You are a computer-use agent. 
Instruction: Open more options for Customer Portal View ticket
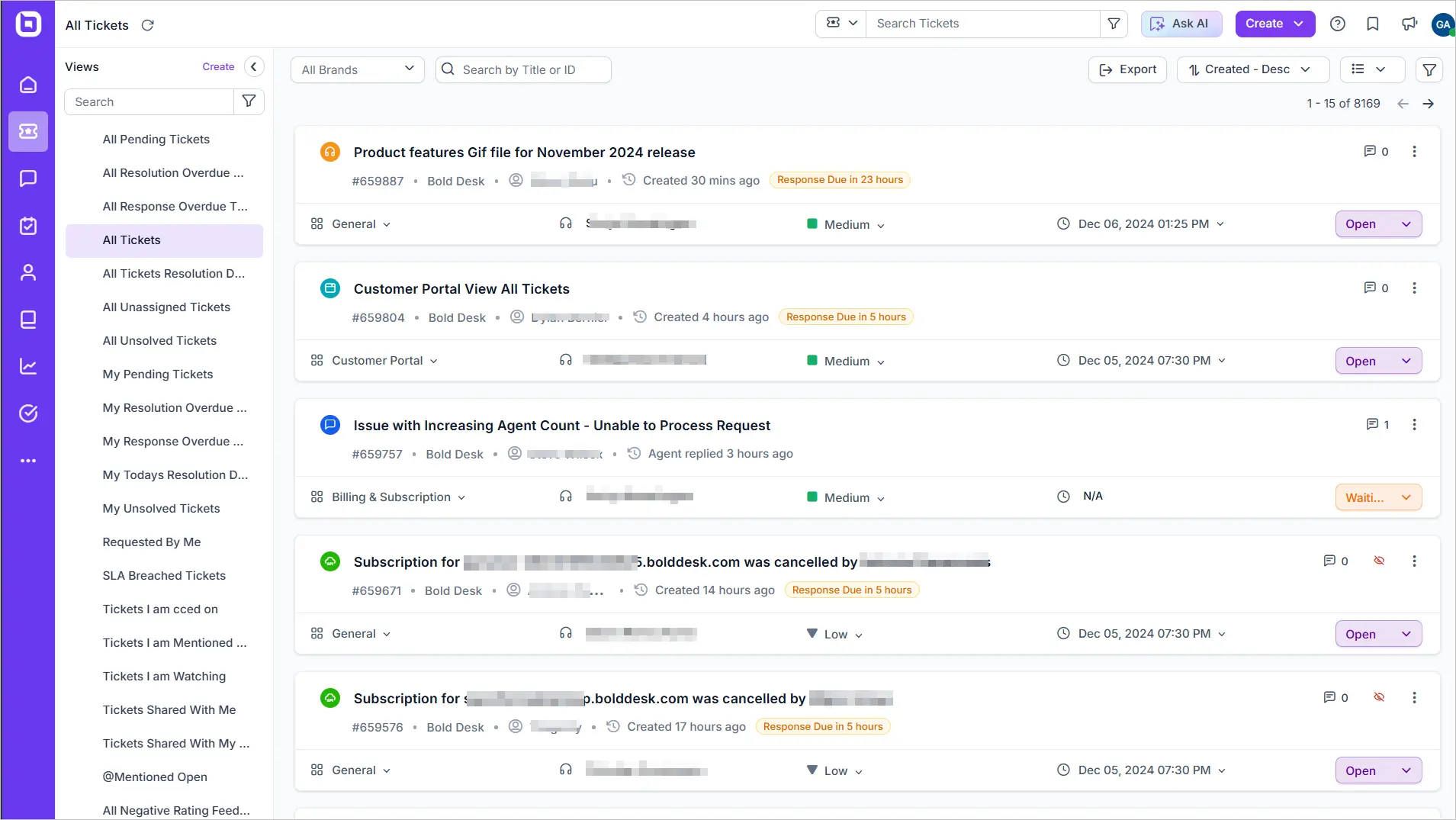1414,288
